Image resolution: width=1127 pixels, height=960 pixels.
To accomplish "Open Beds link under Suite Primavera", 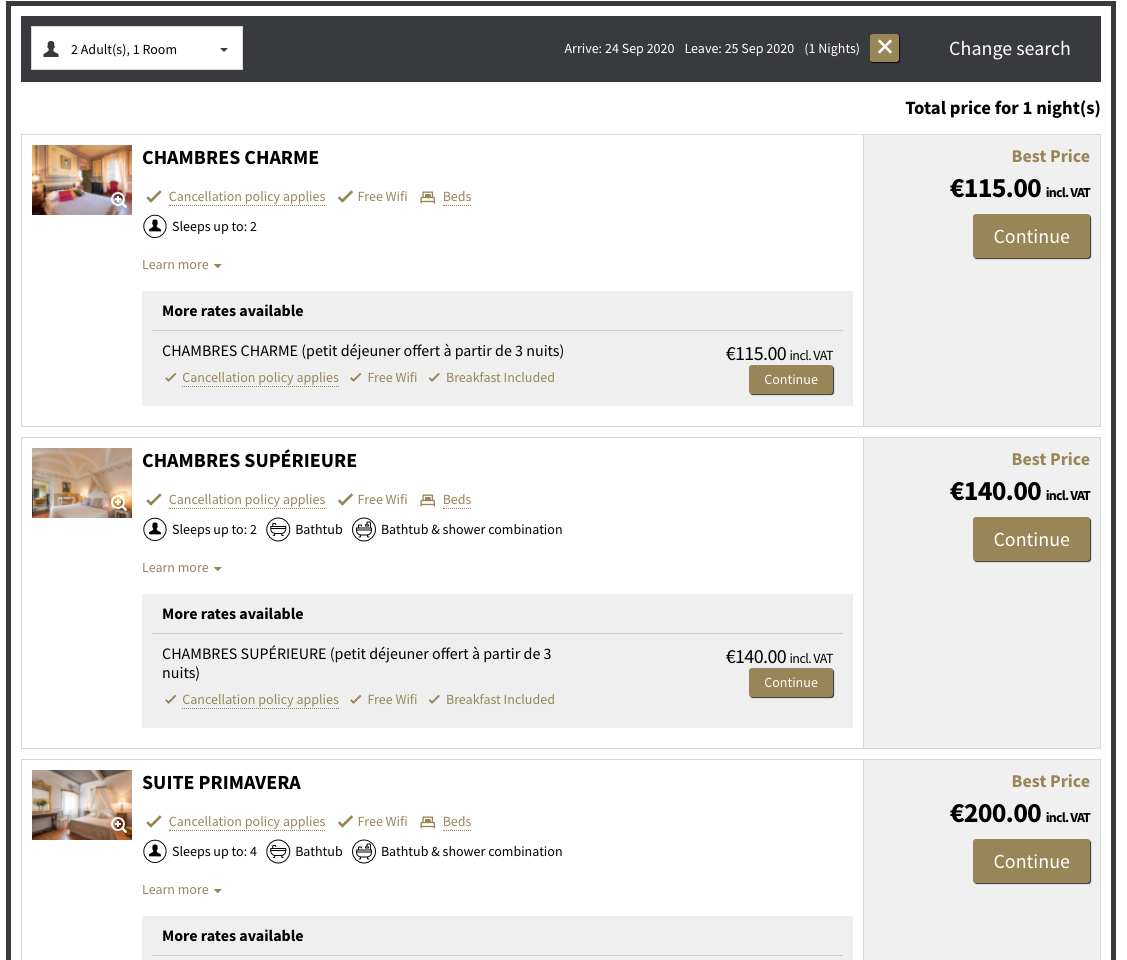I will pyautogui.click(x=456, y=822).
